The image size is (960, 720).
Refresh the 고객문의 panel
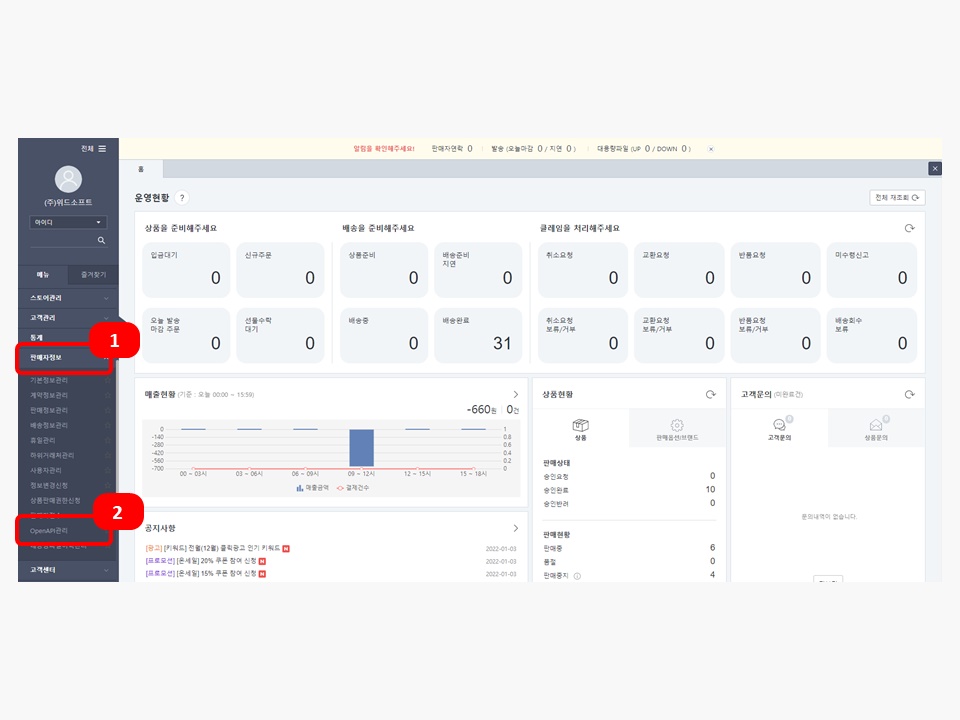[910, 395]
